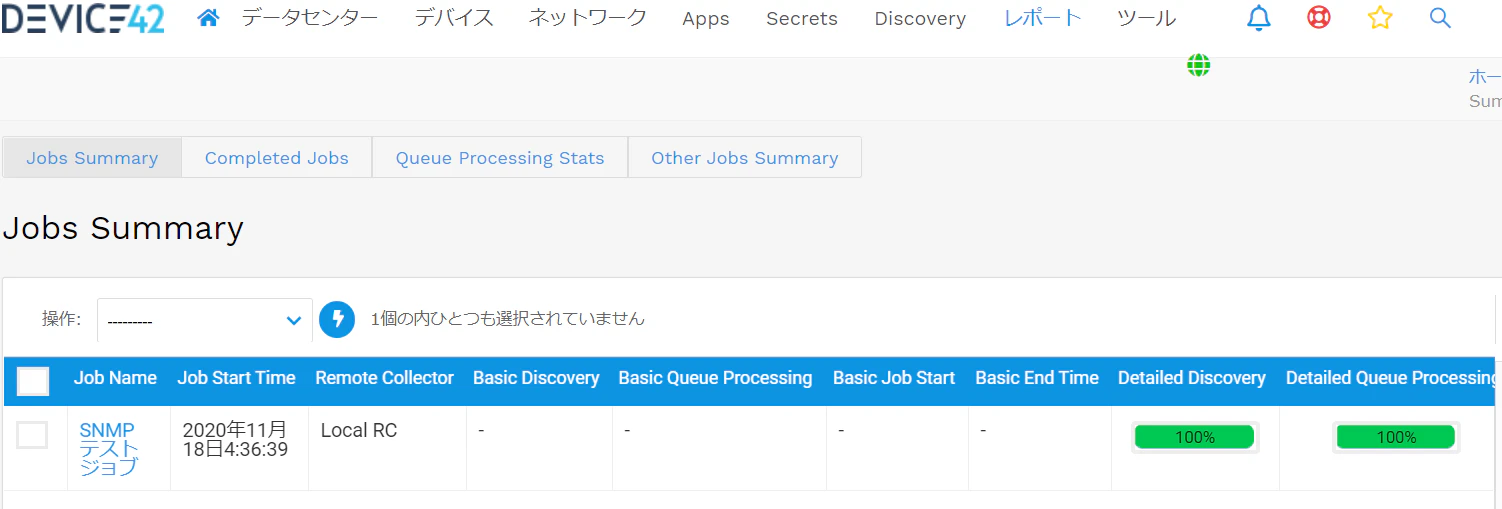Click the search magnifier icon

pos(1440,18)
